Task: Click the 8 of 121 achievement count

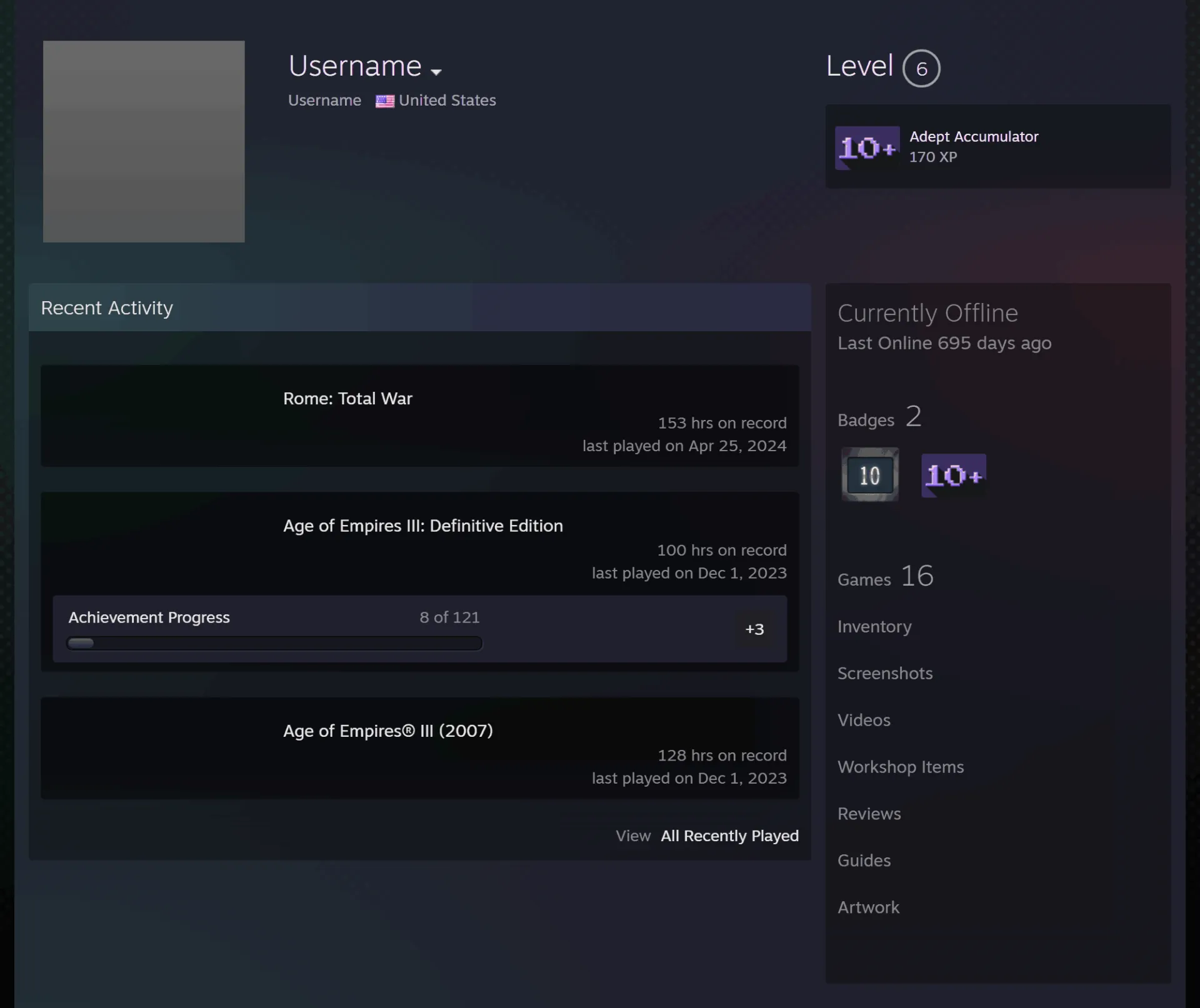Action: click(x=449, y=617)
